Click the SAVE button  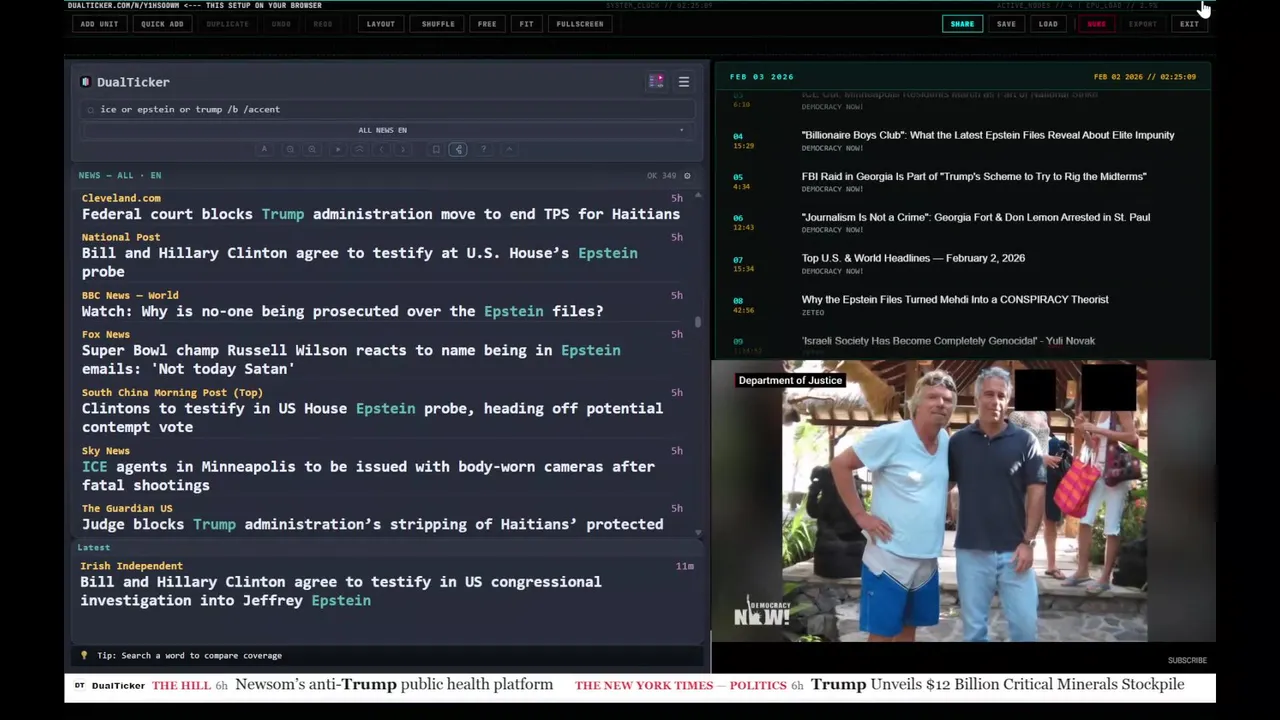(x=1006, y=24)
